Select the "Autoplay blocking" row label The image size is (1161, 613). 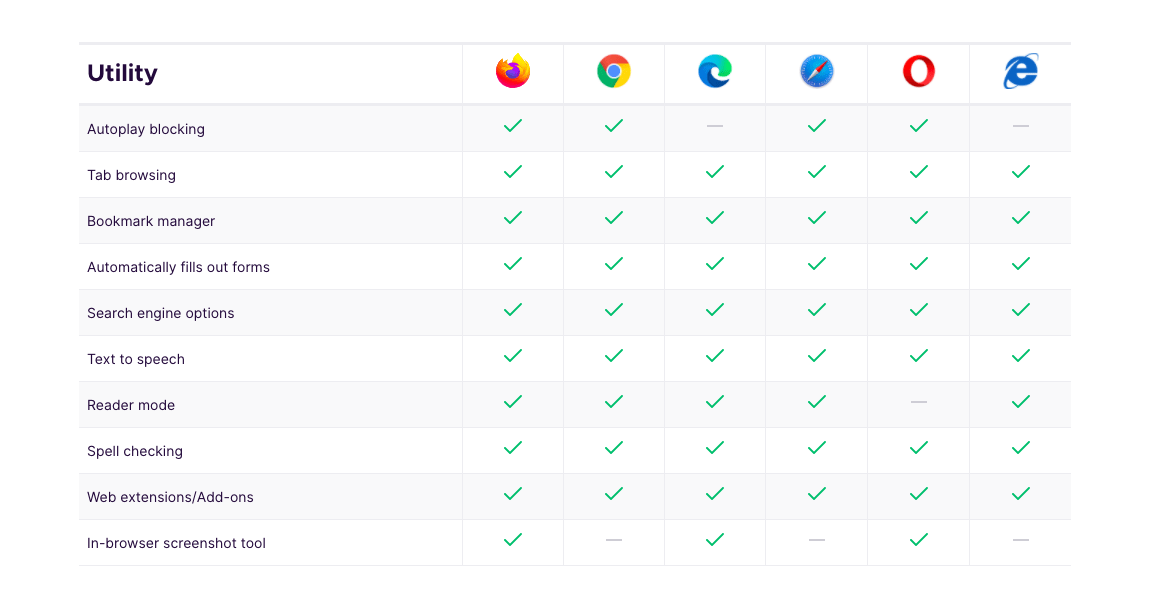[x=146, y=129]
